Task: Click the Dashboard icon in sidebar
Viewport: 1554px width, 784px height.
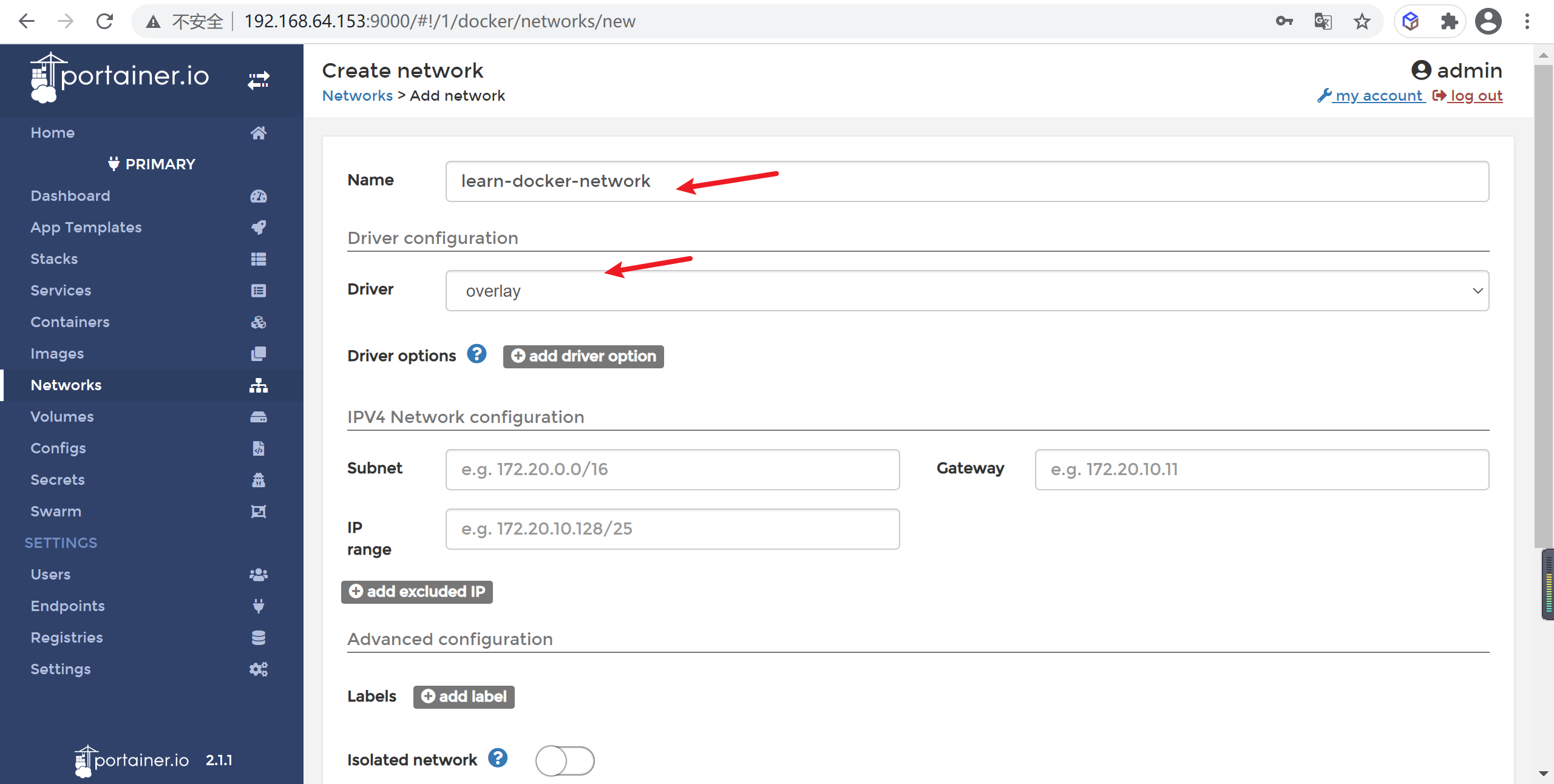Action: coord(259,196)
